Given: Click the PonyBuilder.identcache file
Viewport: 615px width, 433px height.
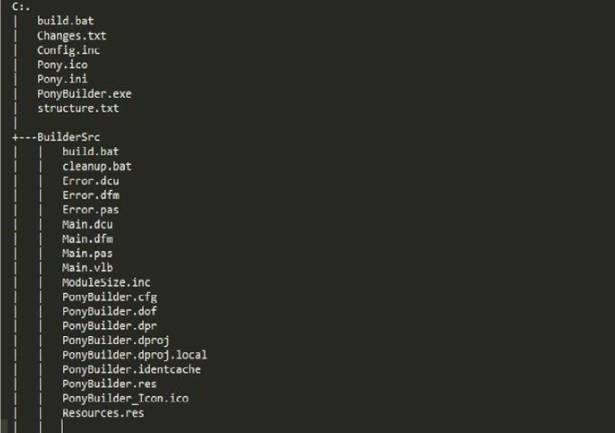Looking at the screenshot, I should point(131,369).
